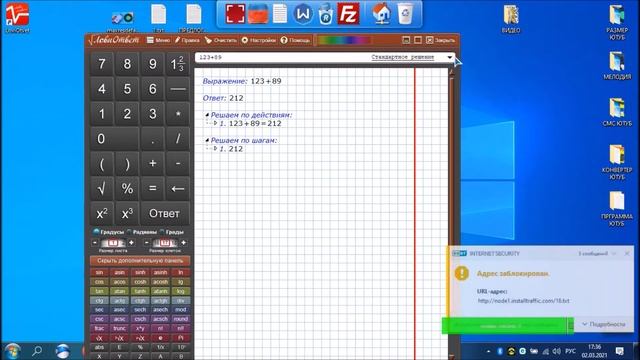Image resolution: width=640 pixels, height=360 pixels.
Task: Click digit 7 on keypad
Action: pos(102,64)
